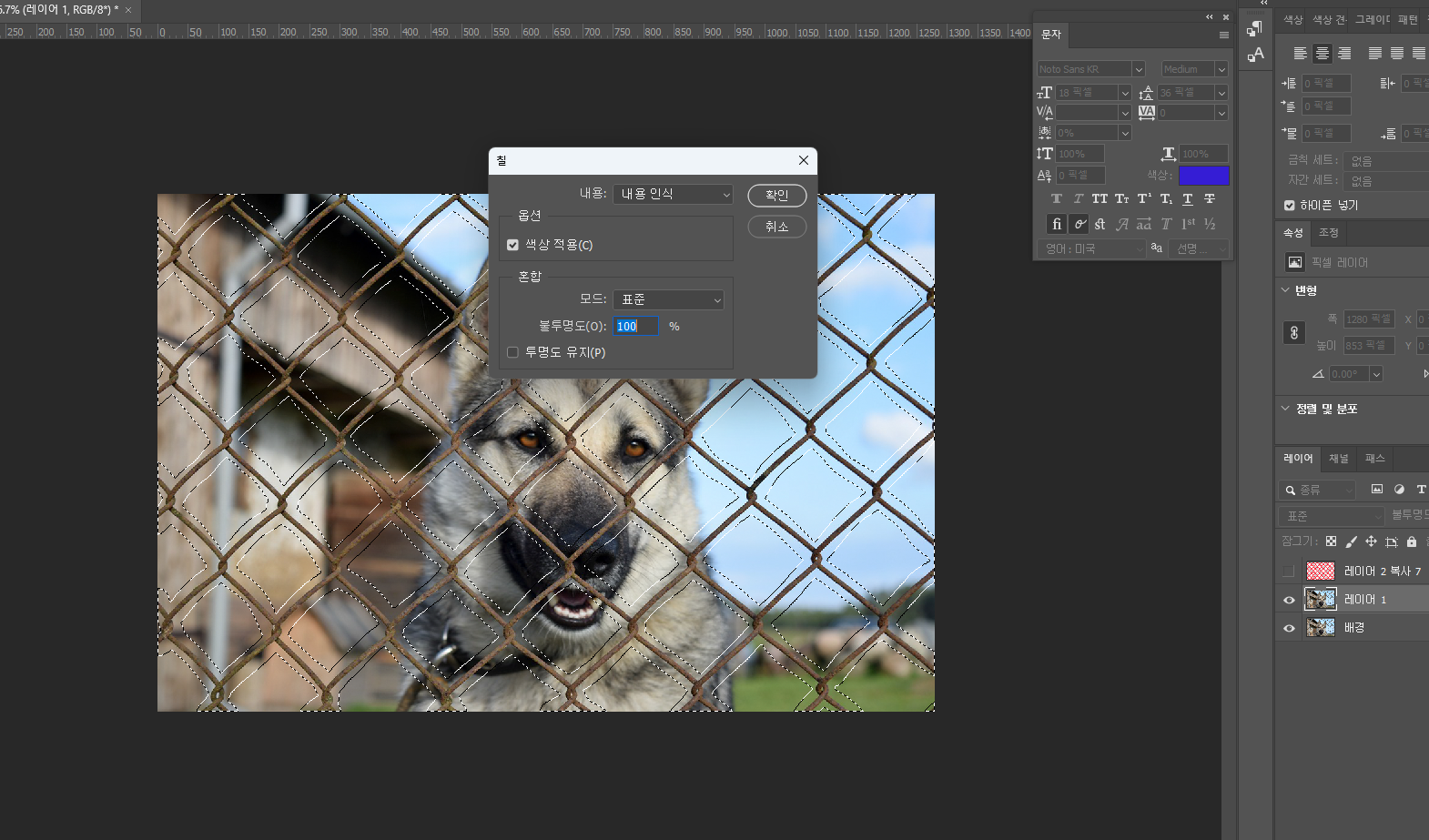
Task: Switch to the 조정 tab
Action: (x=1329, y=233)
